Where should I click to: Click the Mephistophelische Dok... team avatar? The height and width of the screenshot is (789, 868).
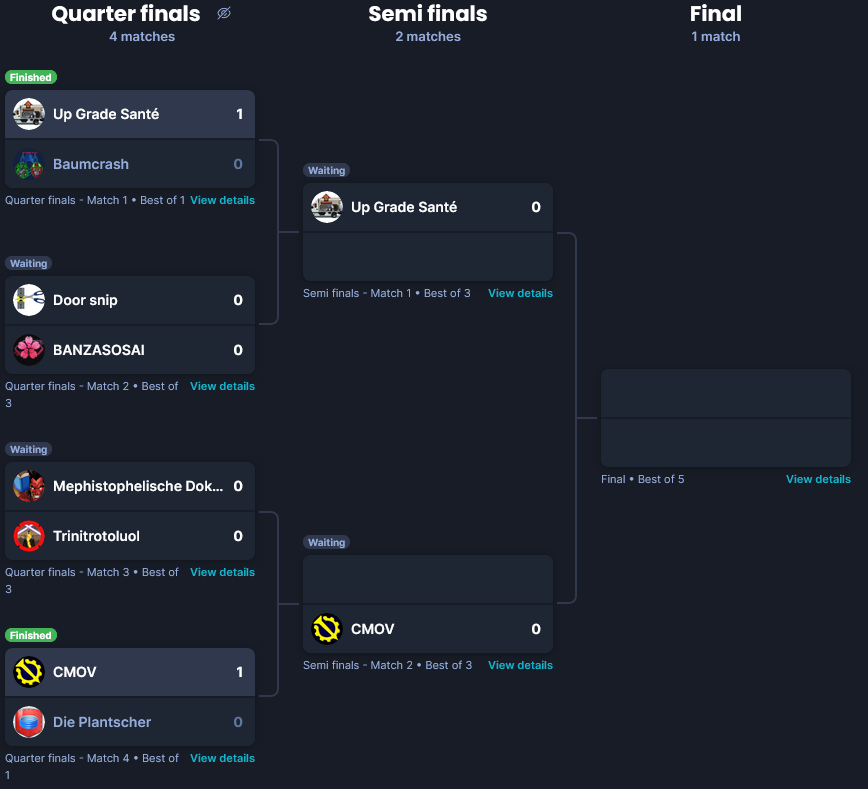pos(29,486)
